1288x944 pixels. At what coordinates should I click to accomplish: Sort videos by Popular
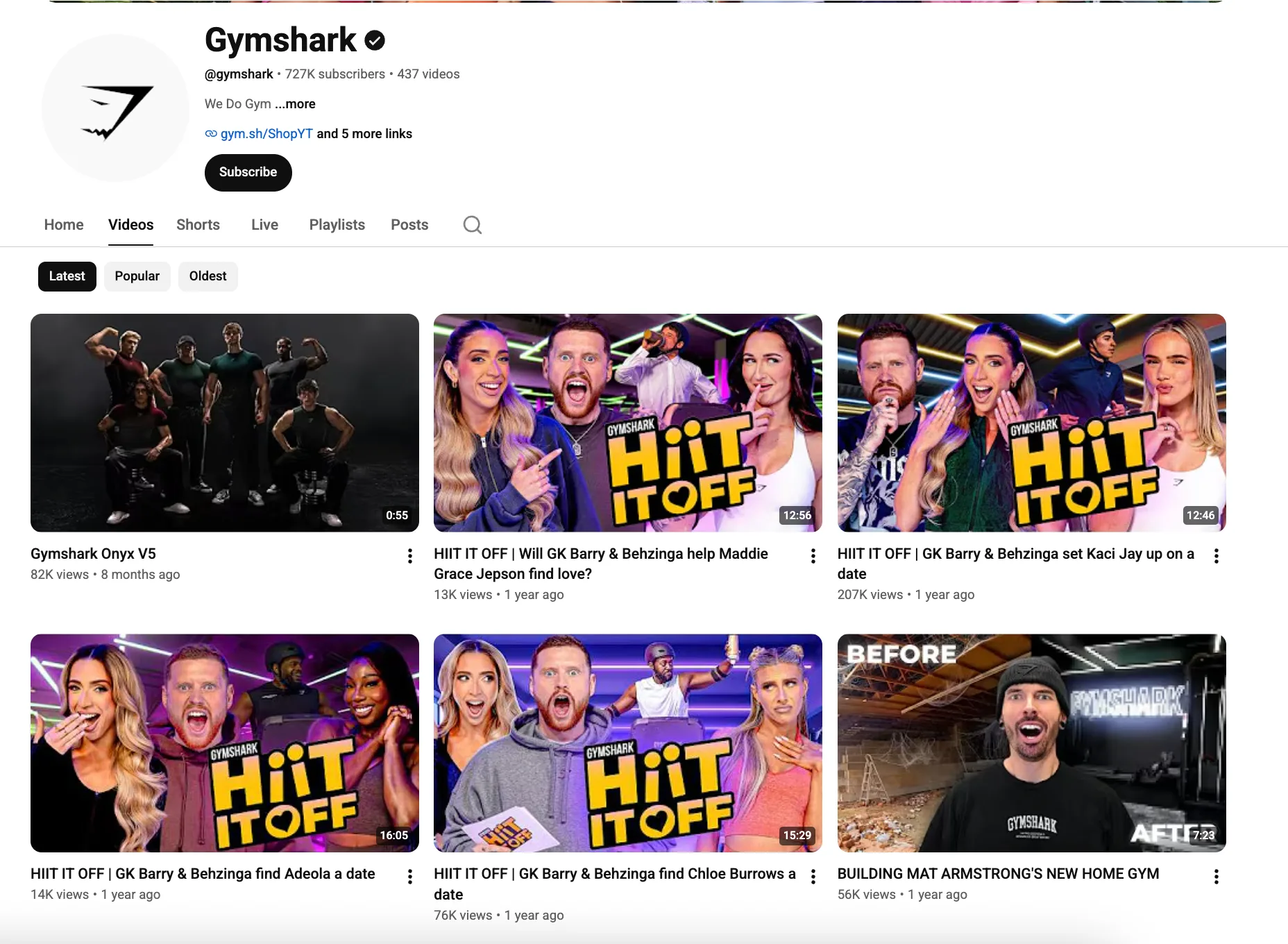click(x=137, y=276)
